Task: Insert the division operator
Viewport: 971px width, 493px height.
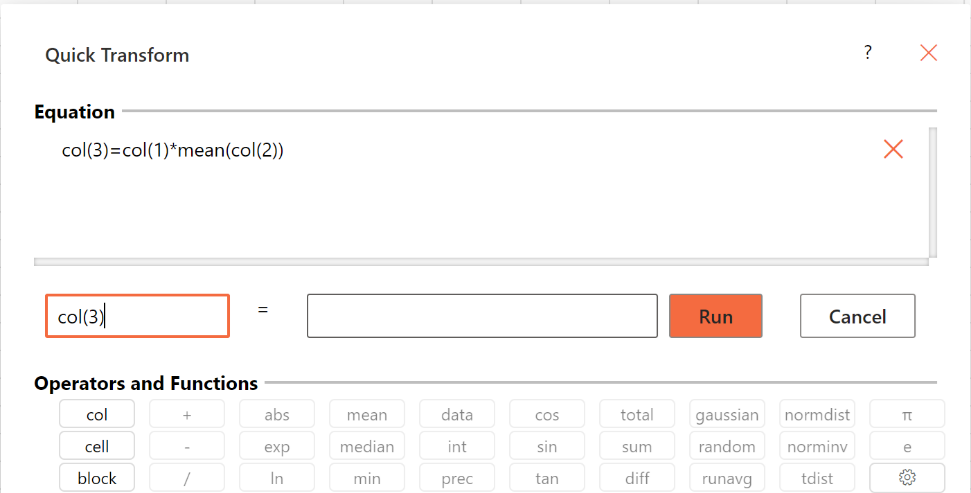Action: pyautogui.click(x=187, y=478)
